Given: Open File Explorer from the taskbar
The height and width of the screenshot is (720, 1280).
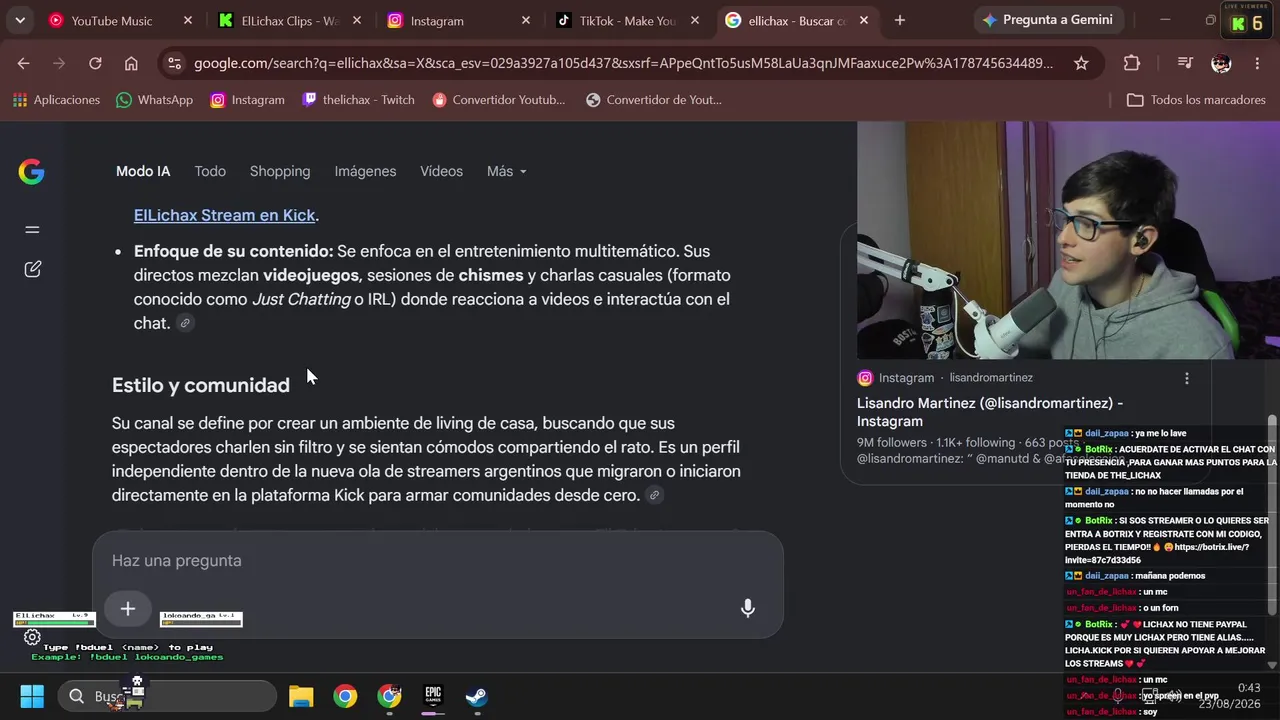Looking at the screenshot, I should coord(301,696).
